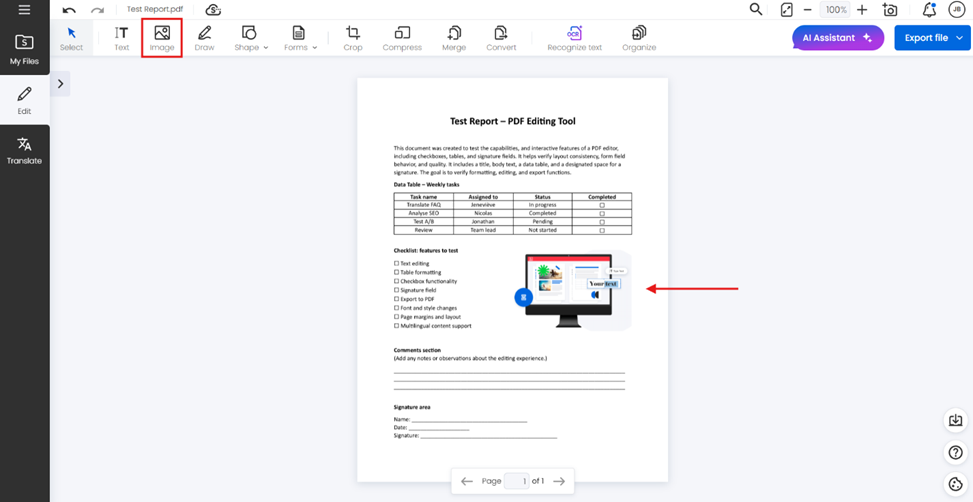Image resolution: width=973 pixels, height=502 pixels.
Task: Click the page number input field
Action: [x=516, y=481]
